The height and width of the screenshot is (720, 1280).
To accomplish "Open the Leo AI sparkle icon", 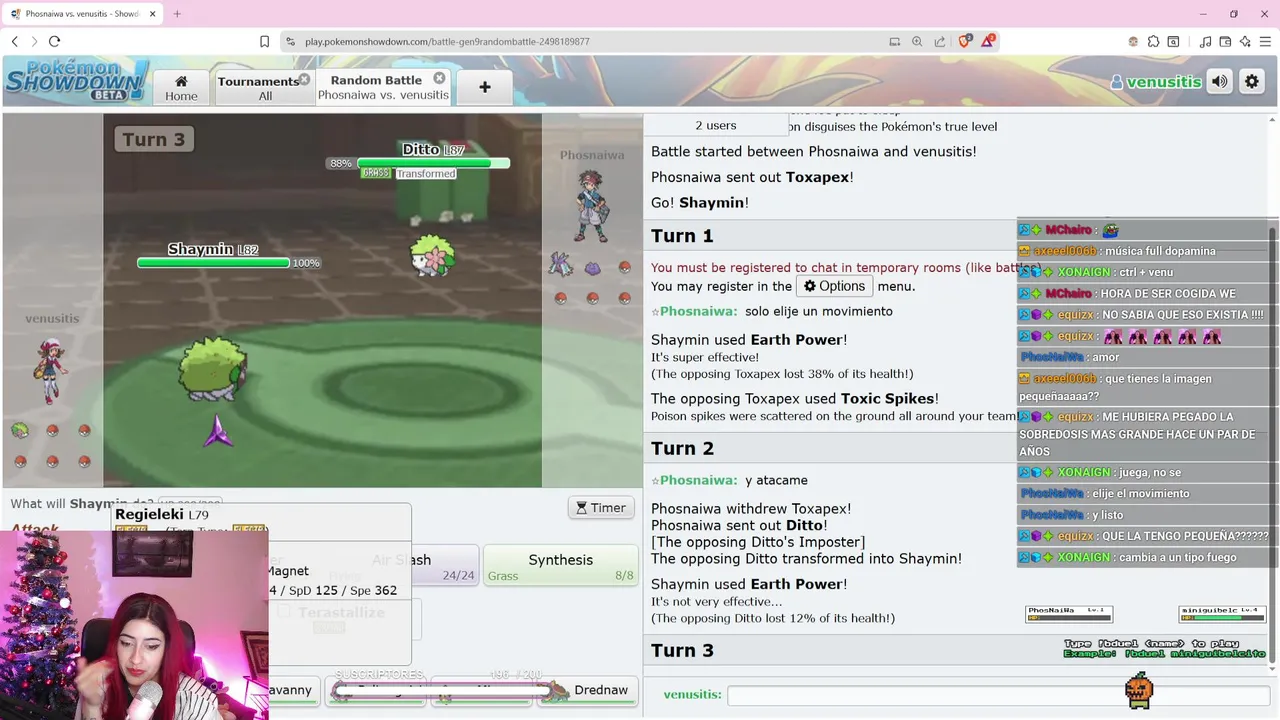I will point(1245,41).
